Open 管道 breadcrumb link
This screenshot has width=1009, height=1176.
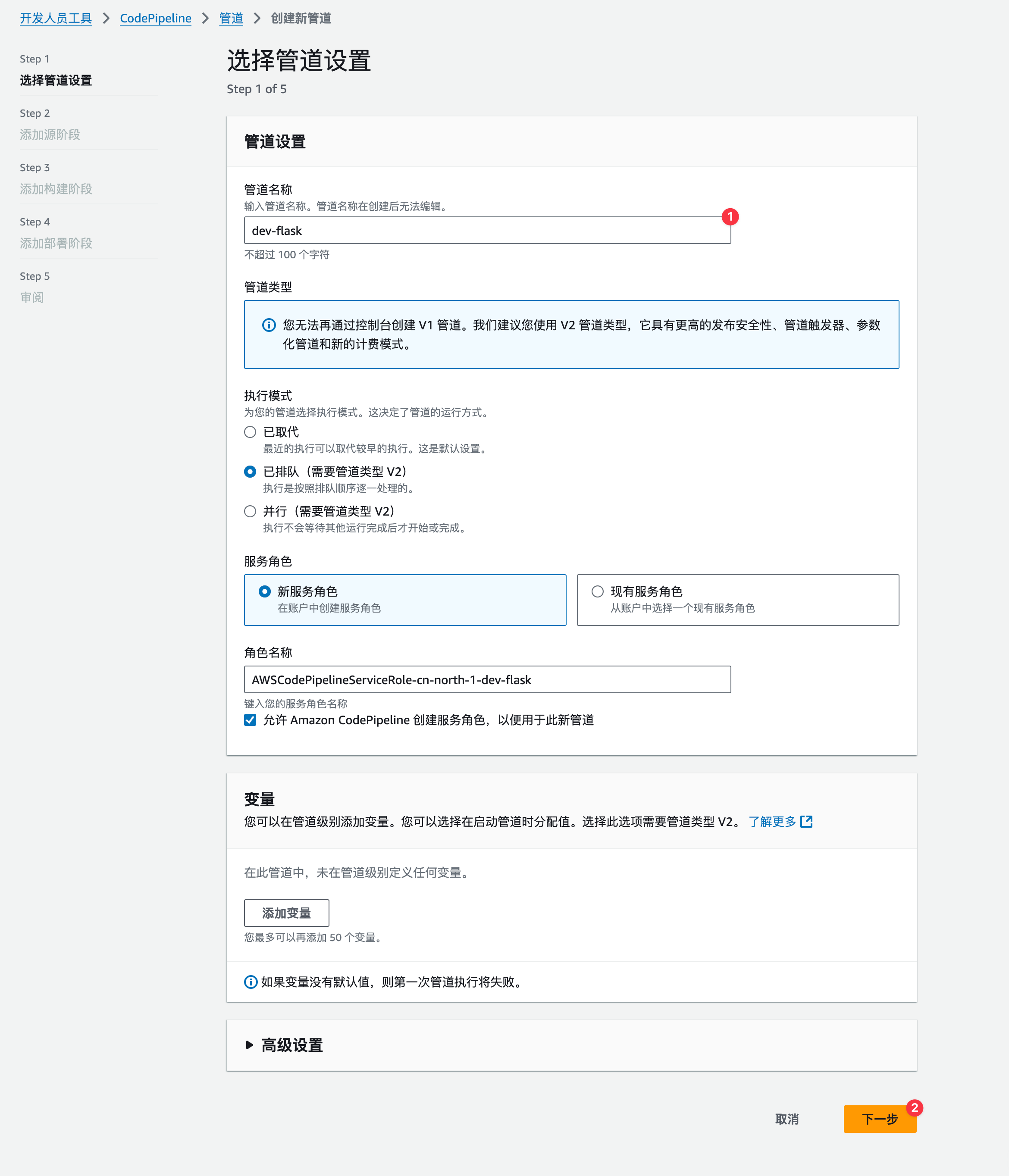click(x=231, y=18)
